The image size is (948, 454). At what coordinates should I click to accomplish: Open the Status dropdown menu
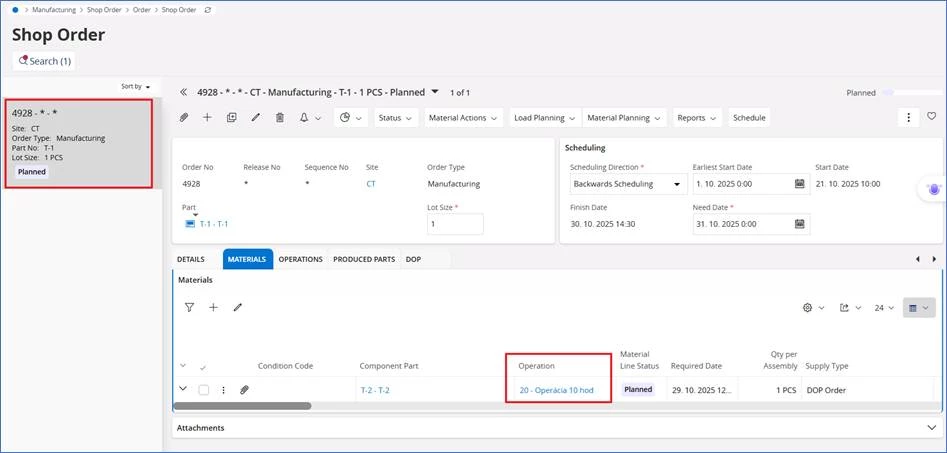(396, 118)
